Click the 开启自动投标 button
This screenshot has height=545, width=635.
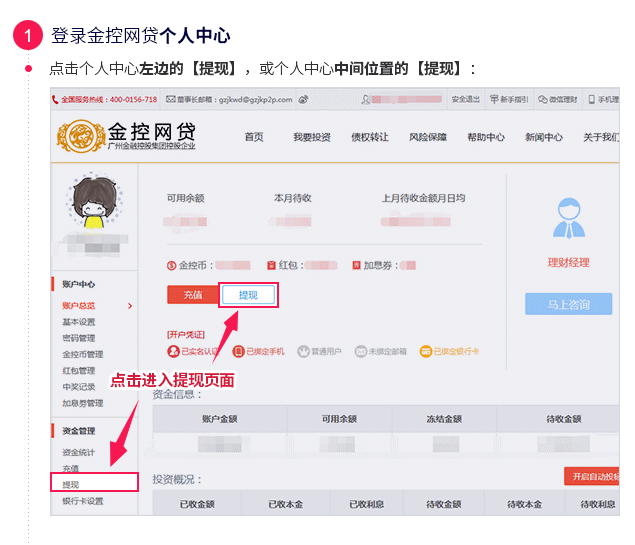(x=592, y=477)
